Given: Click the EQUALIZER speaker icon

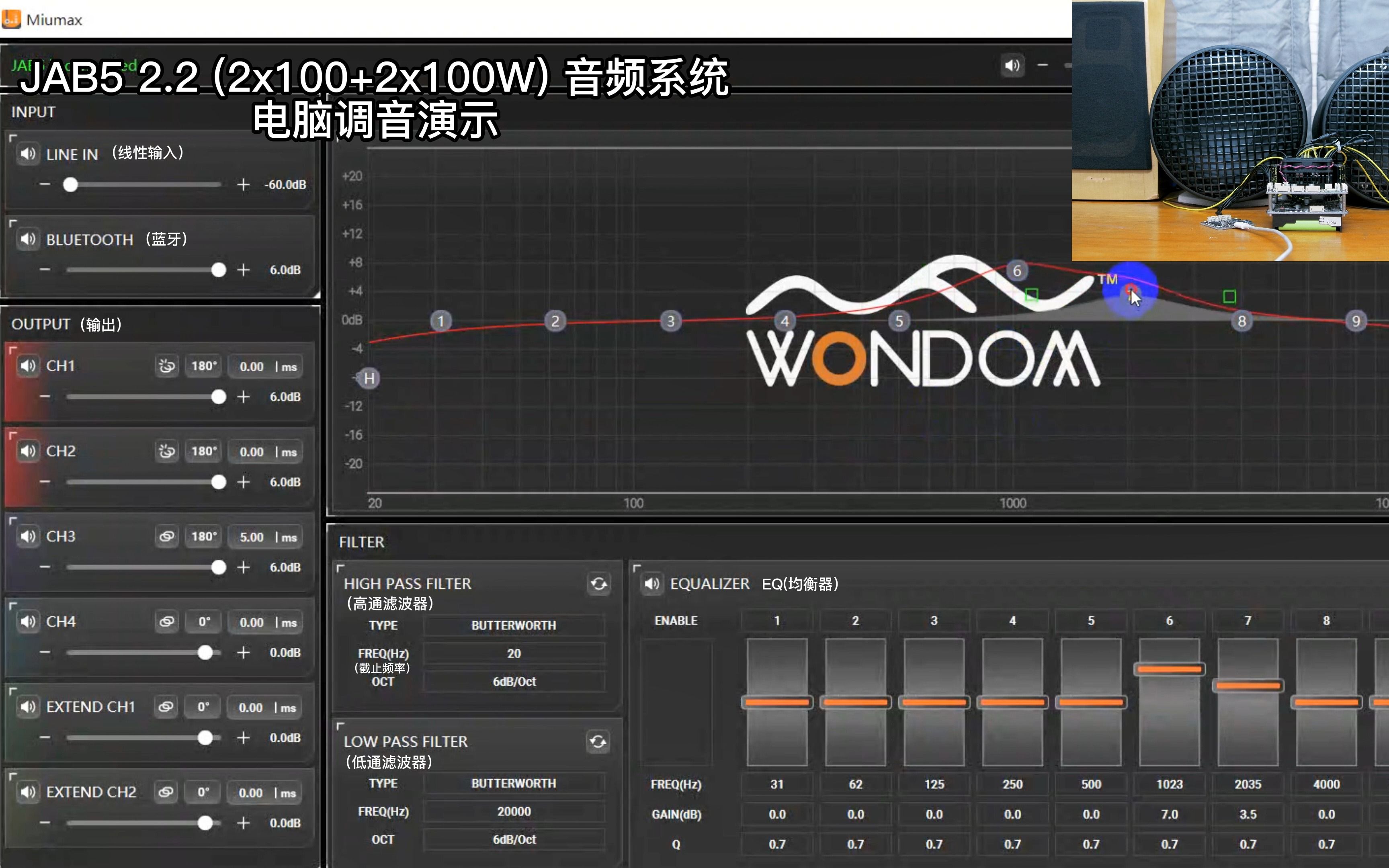Looking at the screenshot, I should point(651,583).
